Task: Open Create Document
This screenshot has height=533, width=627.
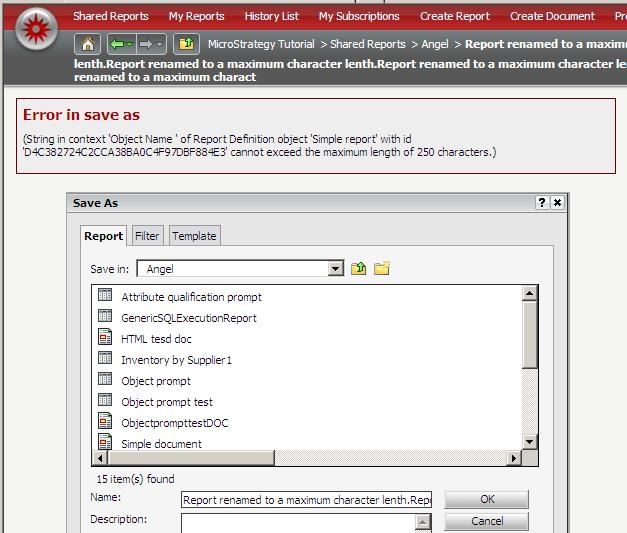Action: (552, 16)
